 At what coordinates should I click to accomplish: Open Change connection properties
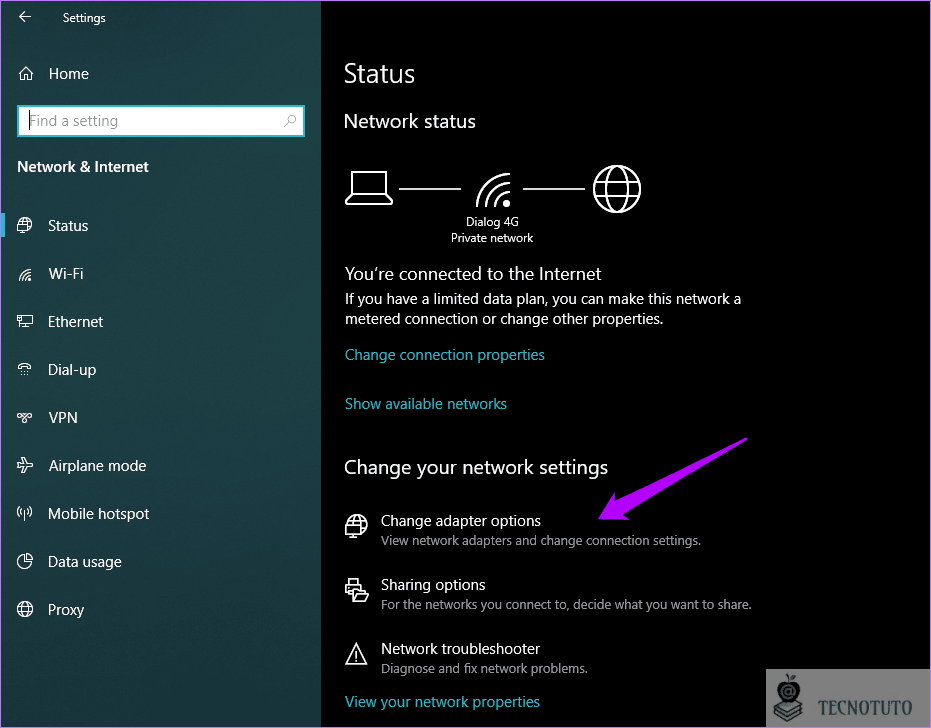444,354
